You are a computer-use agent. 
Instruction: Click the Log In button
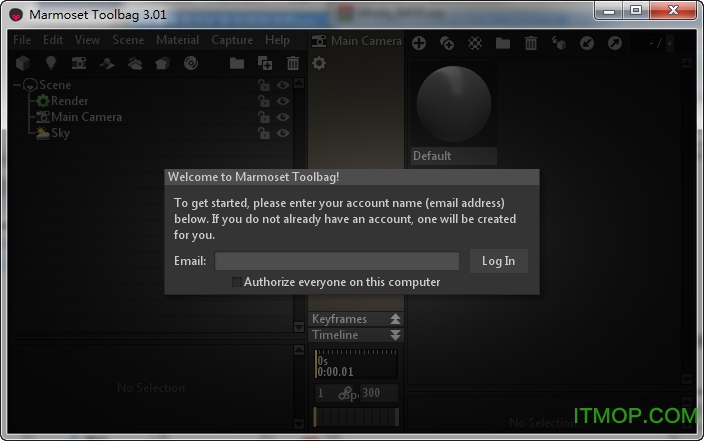tap(498, 261)
